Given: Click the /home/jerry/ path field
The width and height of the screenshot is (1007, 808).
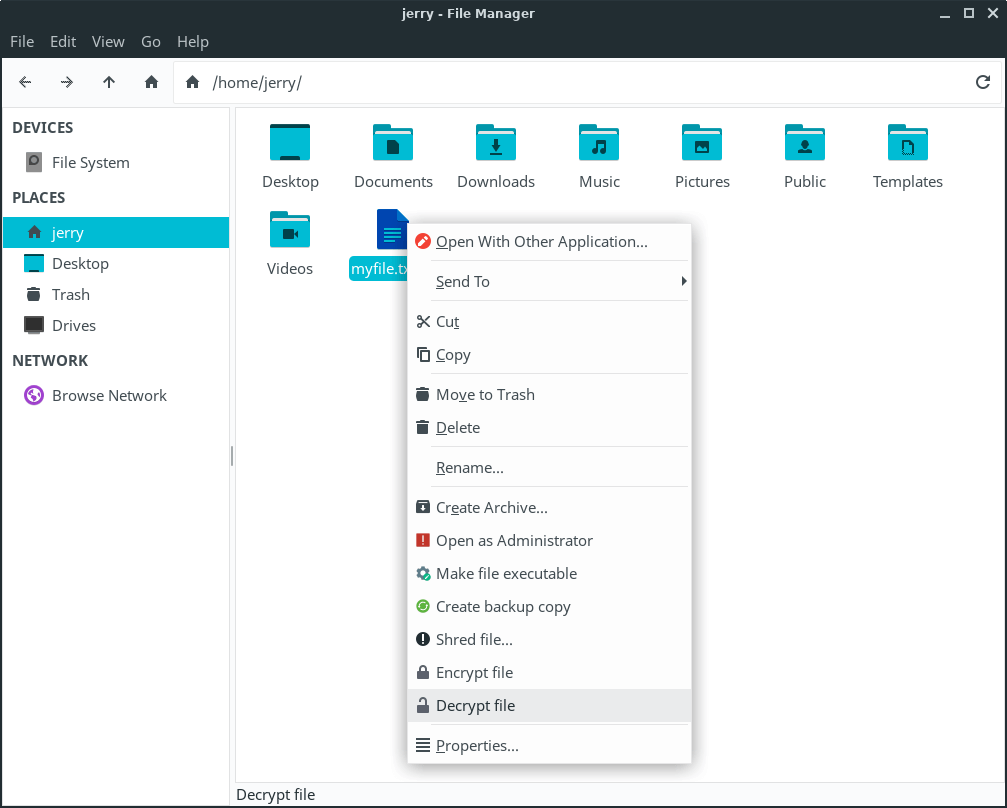Looking at the screenshot, I should (580, 83).
